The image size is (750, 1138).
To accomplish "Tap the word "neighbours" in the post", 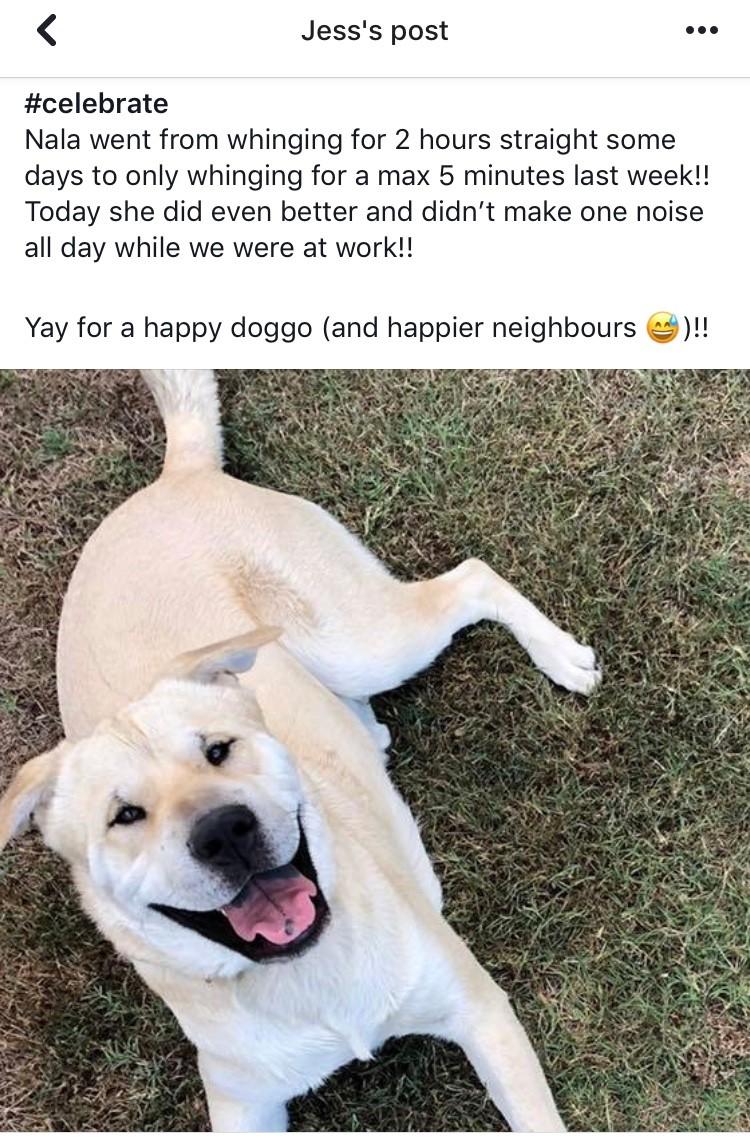I will pos(564,328).
